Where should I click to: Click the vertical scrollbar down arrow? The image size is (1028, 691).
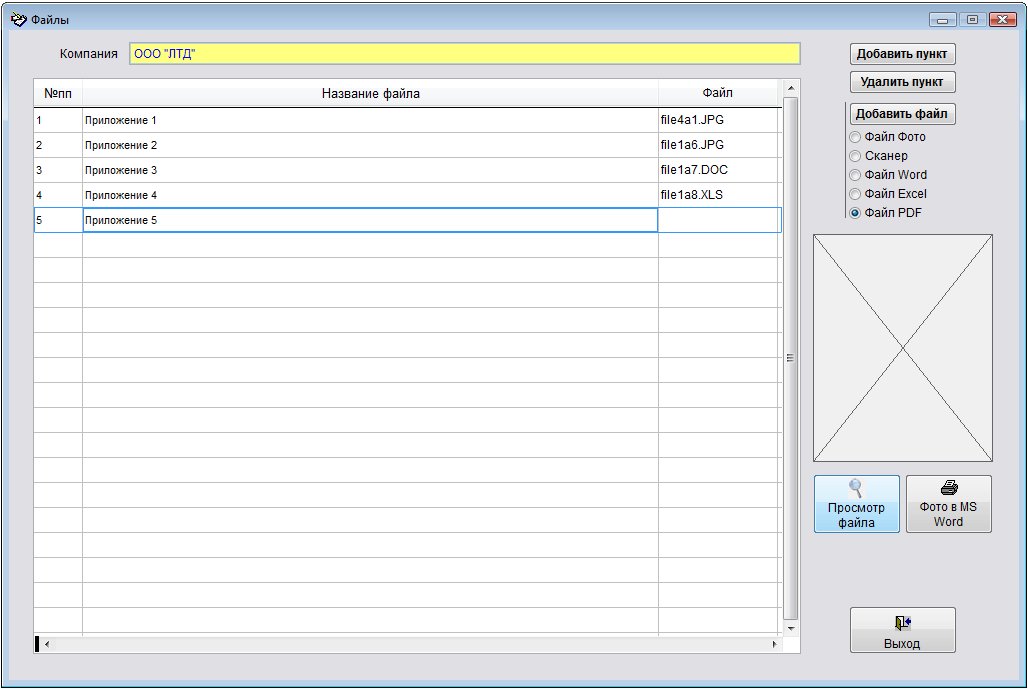pyautogui.click(x=791, y=628)
